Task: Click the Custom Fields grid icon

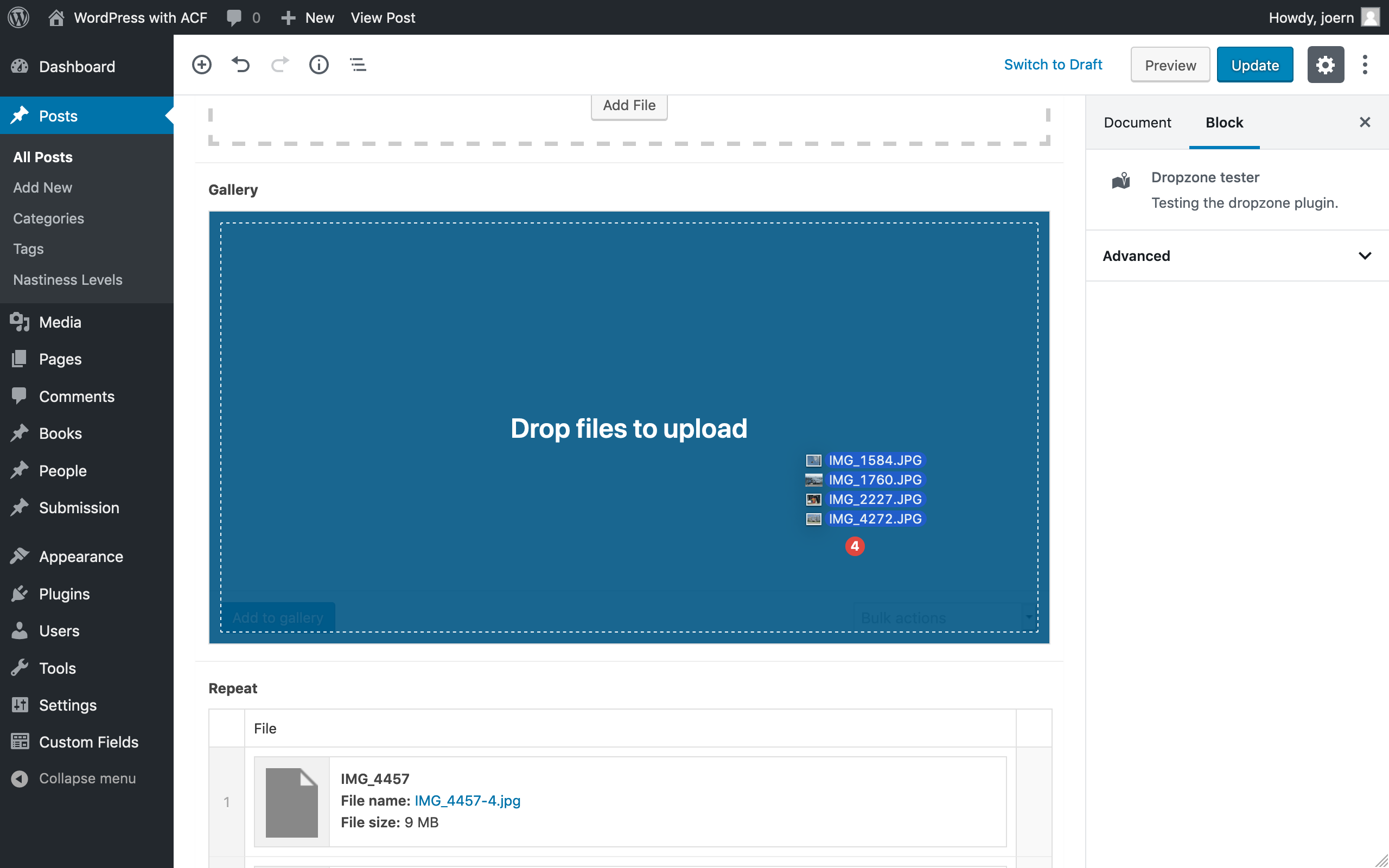Action: coord(20,742)
